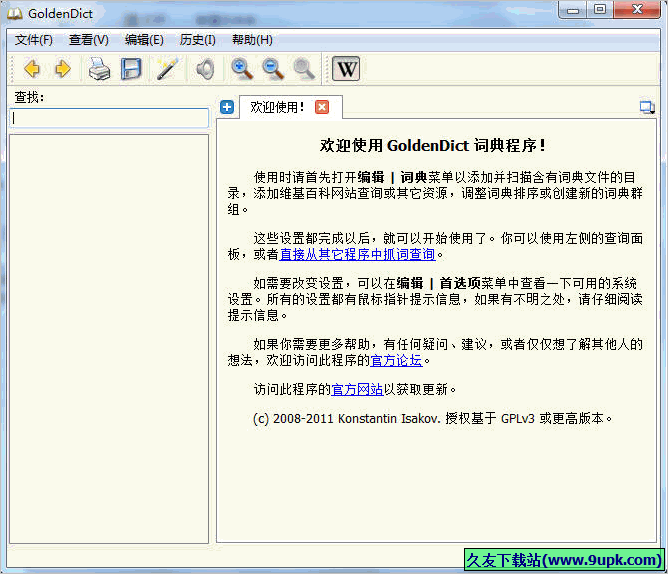Open the 文件(F) menu

34,40
